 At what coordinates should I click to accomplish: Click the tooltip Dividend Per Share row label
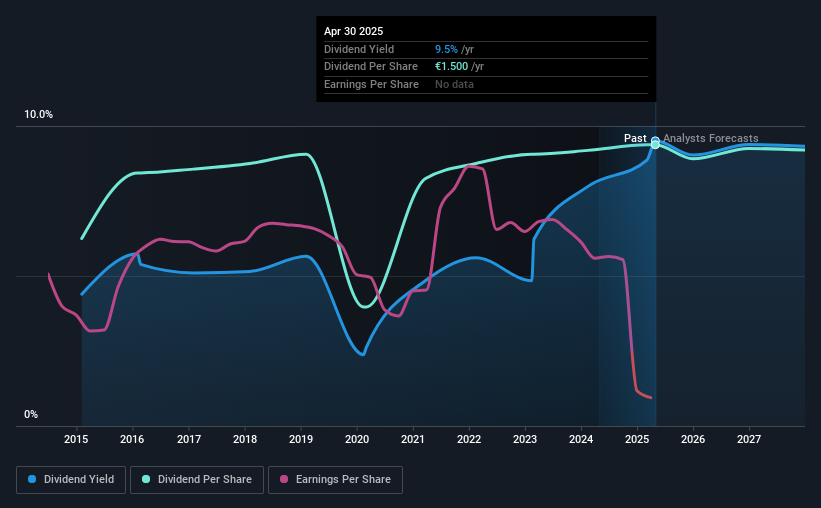click(371, 67)
